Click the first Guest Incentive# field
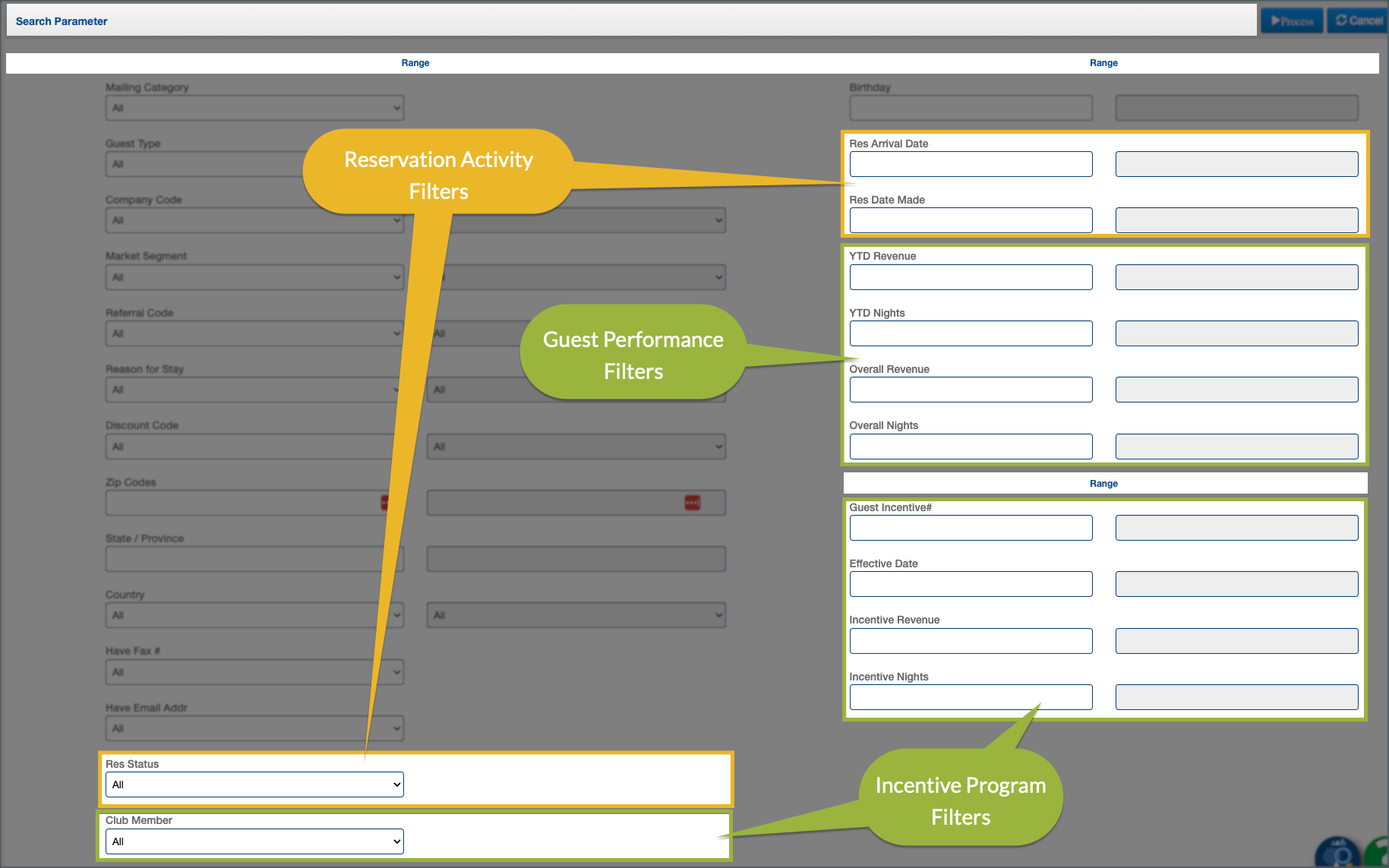The width and height of the screenshot is (1389, 868). (x=971, y=528)
